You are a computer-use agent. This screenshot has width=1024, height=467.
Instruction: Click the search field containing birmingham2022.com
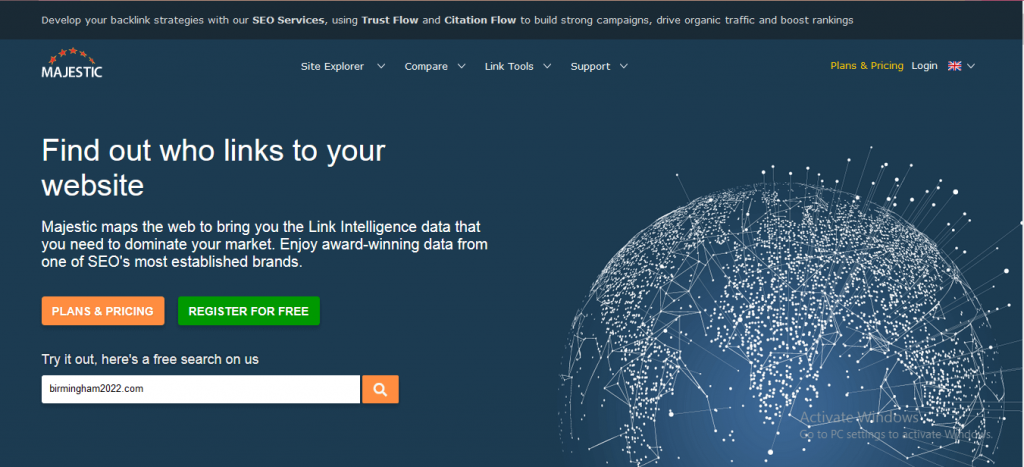(200, 389)
